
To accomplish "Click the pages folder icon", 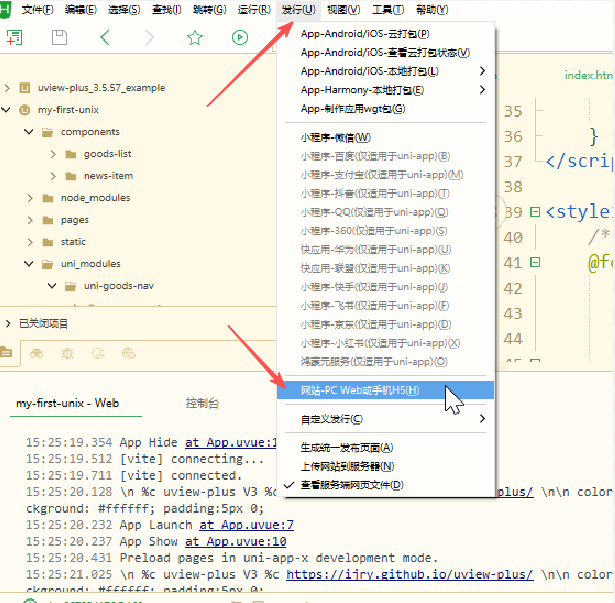I will tap(47, 220).
